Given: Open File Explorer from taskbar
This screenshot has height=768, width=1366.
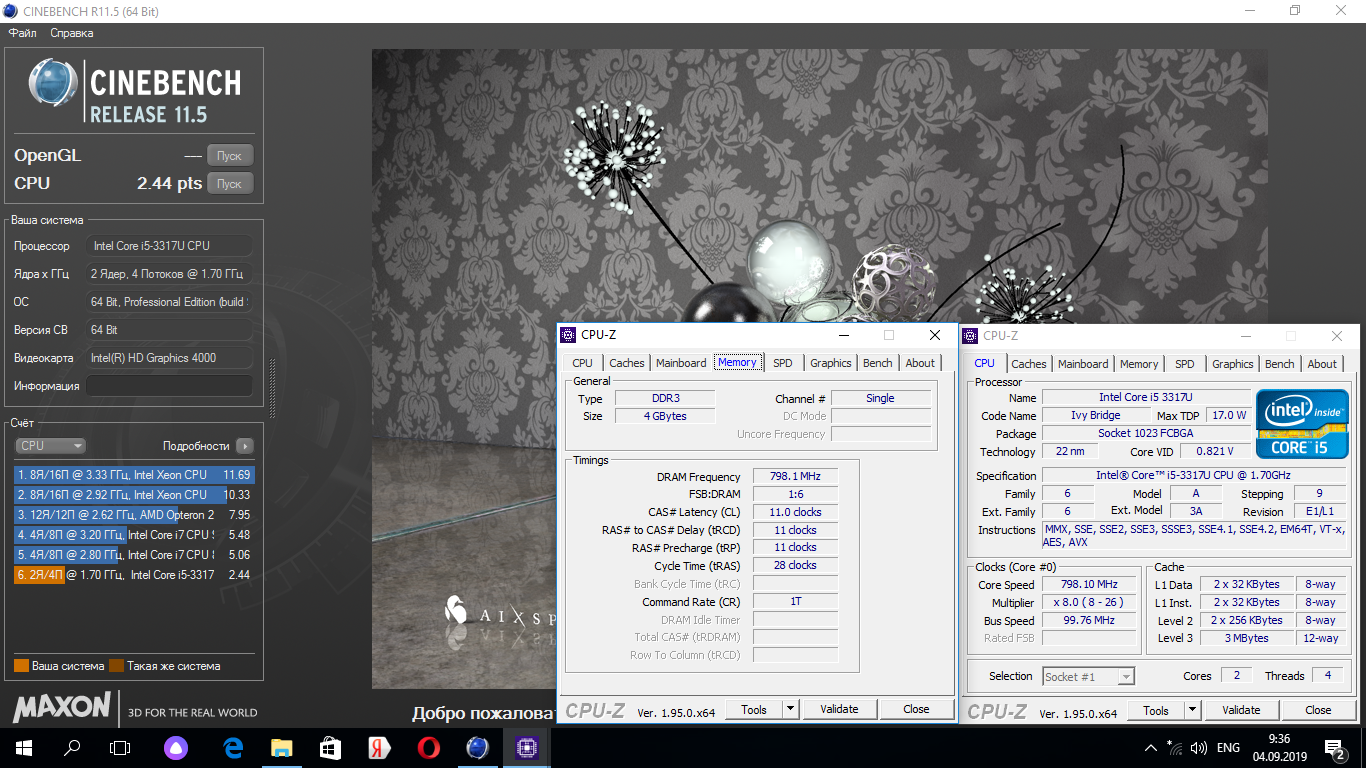Looking at the screenshot, I should point(282,747).
